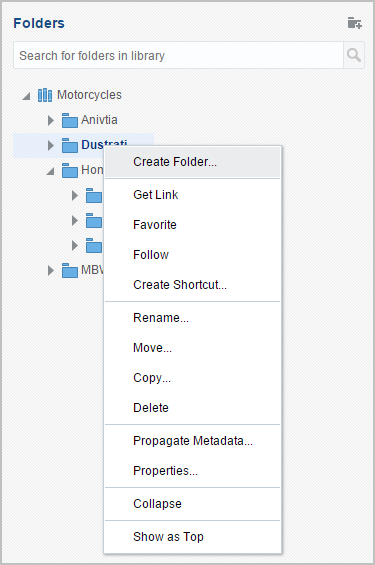Focus the folder search input field
This screenshot has height=565, width=375.
[x=178, y=55]
